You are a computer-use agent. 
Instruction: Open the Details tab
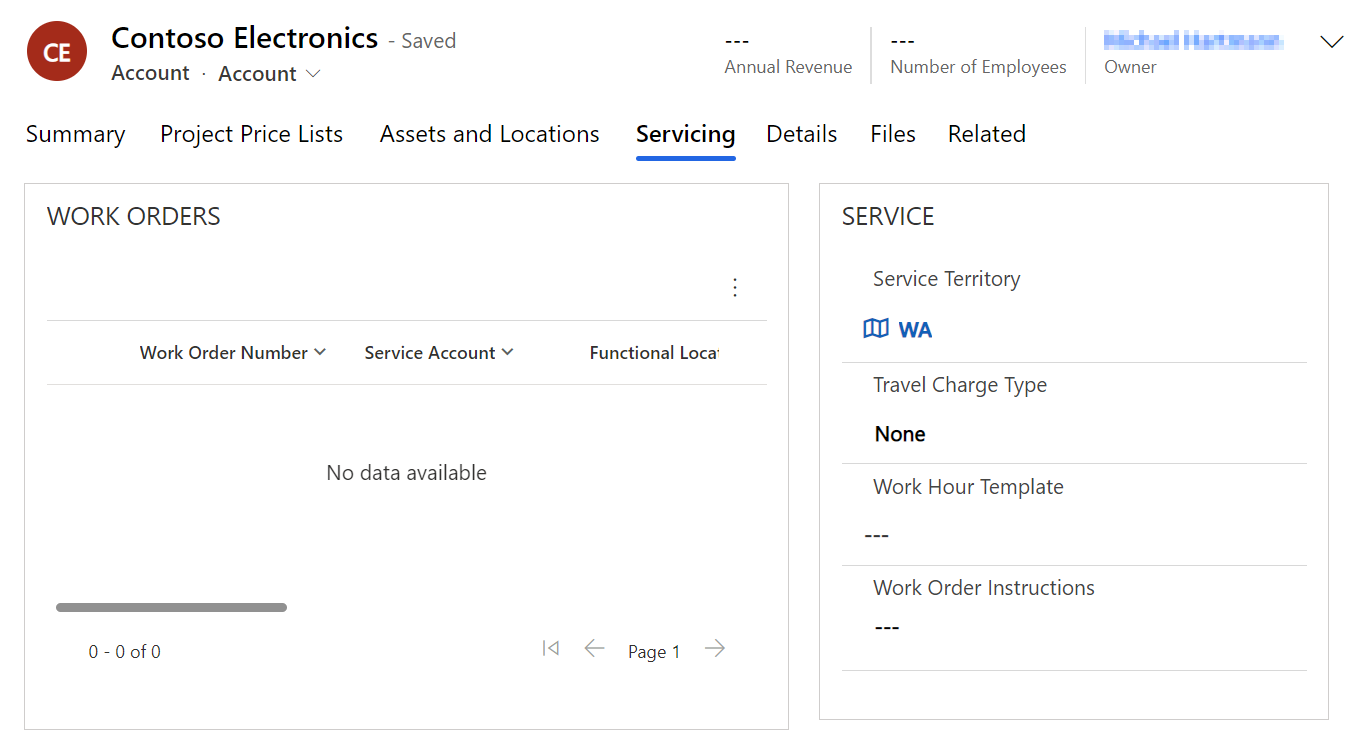pyautogui.click(x=802, y=134)
